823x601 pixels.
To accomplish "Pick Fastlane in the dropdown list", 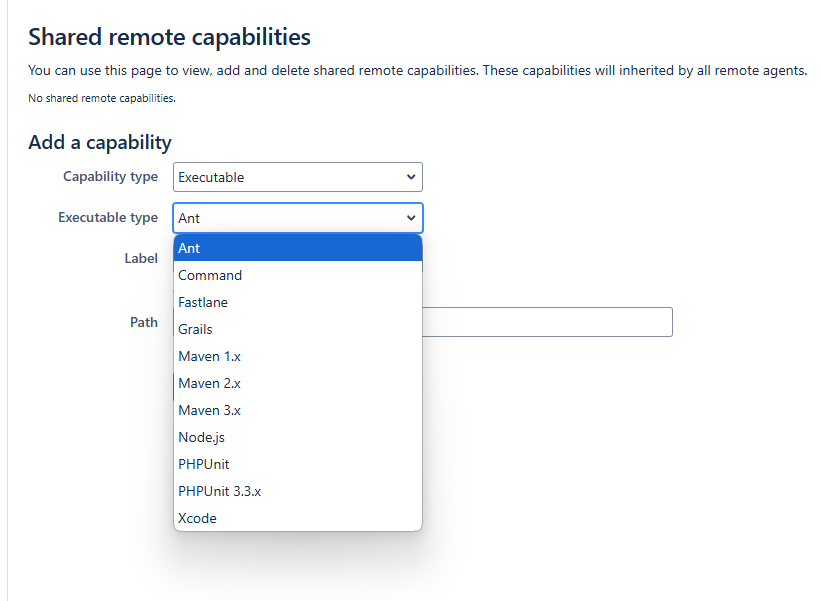I will coord(298,302).
